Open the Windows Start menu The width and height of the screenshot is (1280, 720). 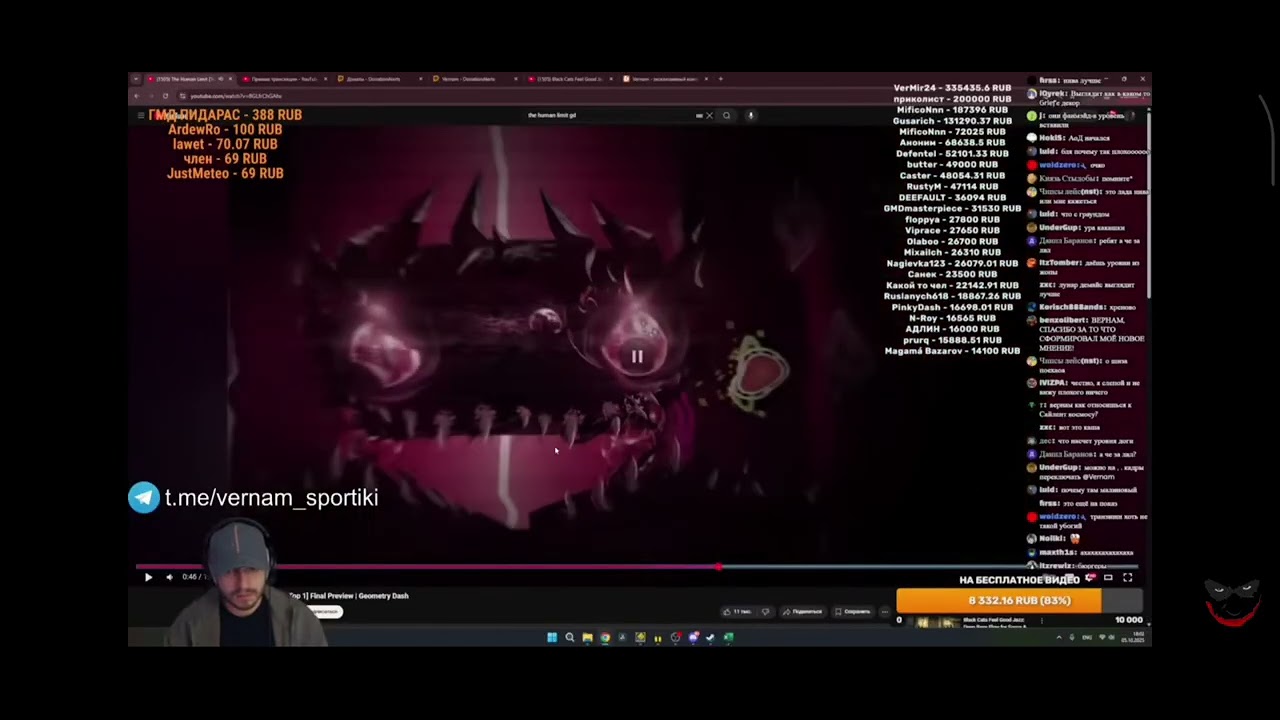pos(552,637)
